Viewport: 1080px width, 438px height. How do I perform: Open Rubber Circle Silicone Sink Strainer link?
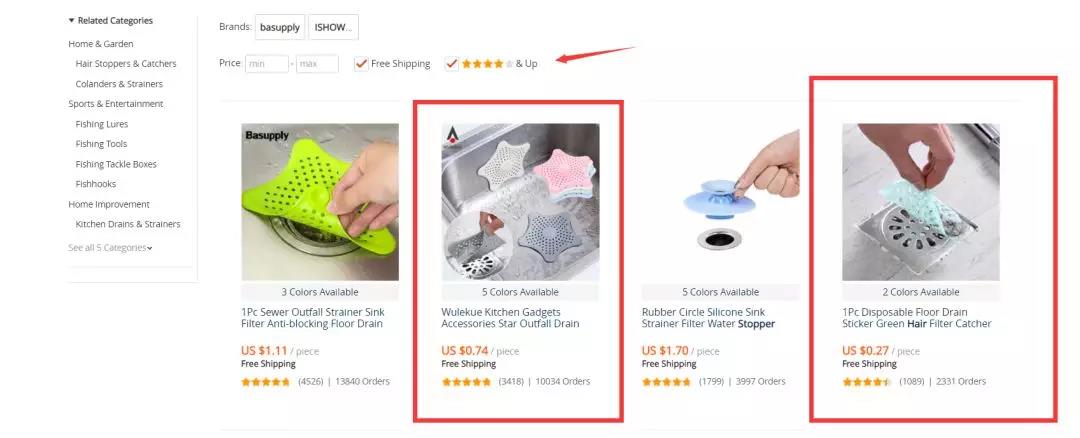pos(708,317)
